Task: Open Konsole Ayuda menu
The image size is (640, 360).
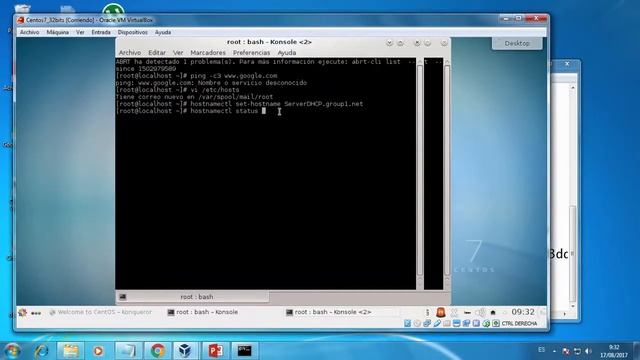Action: 287,53
